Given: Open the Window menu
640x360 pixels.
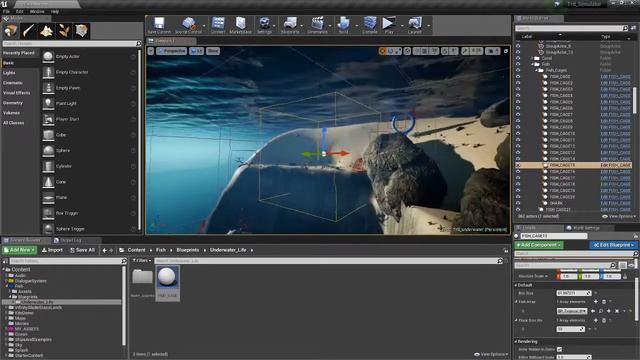Looking at the screenshot, I should coord(37,11).
